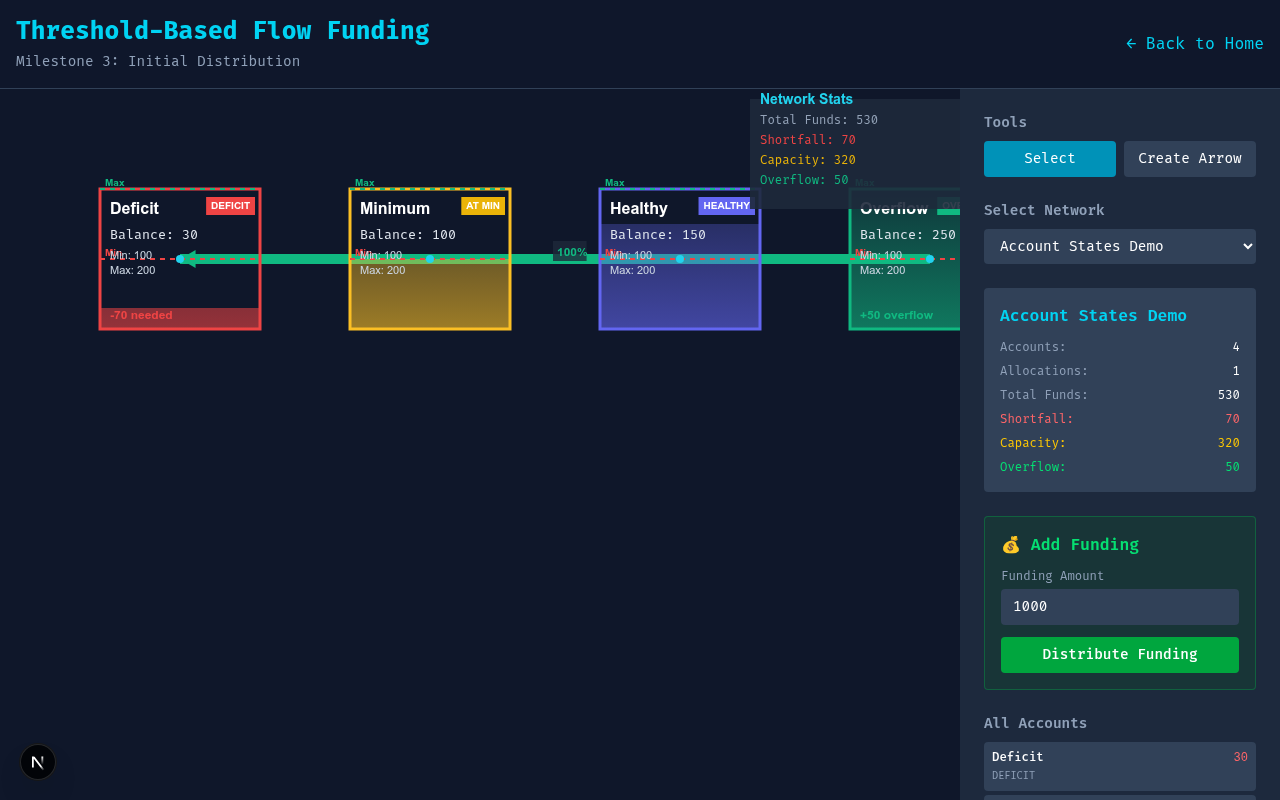Click the HEALTHY badge on the Healthy account

click(x=727, y=205)
